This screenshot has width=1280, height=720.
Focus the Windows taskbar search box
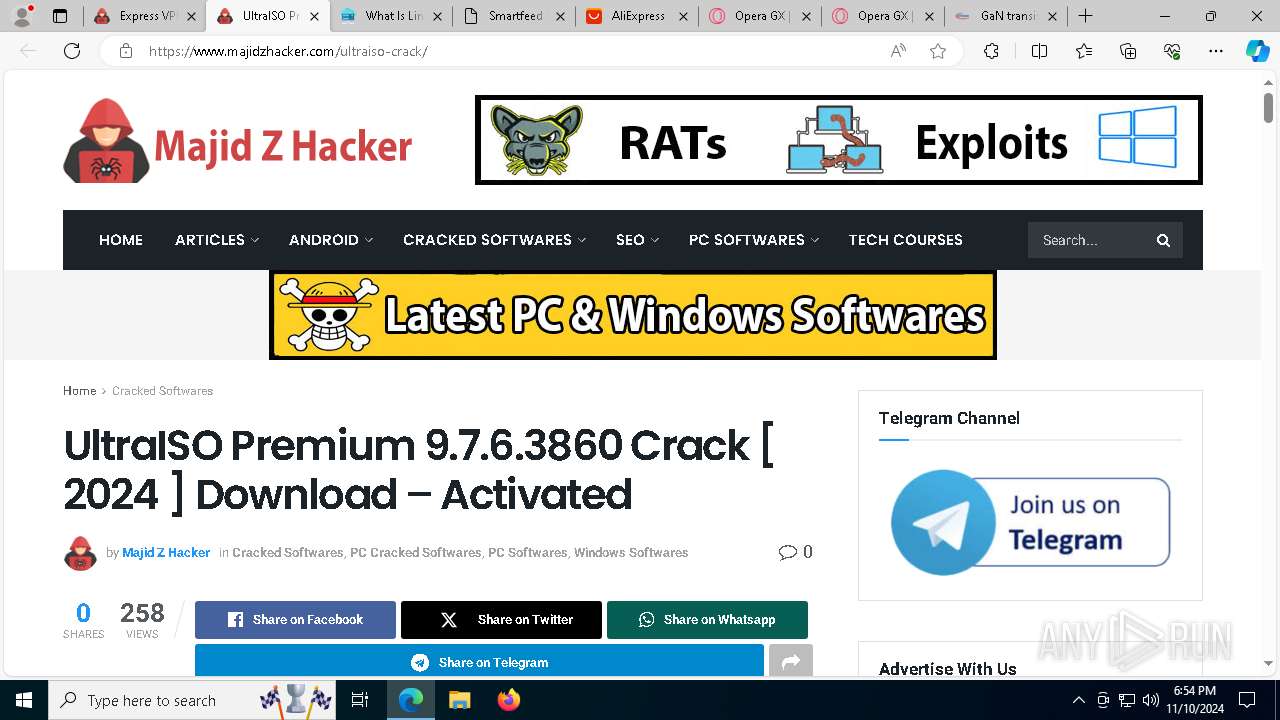coord(192,700)
